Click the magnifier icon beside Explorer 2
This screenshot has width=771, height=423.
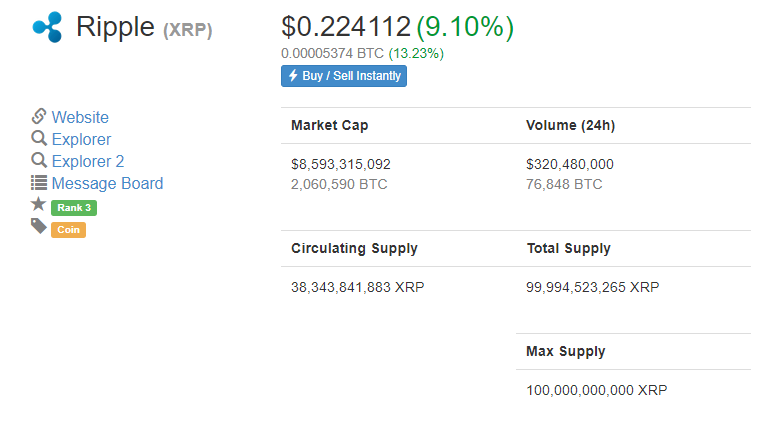point(39,160)
